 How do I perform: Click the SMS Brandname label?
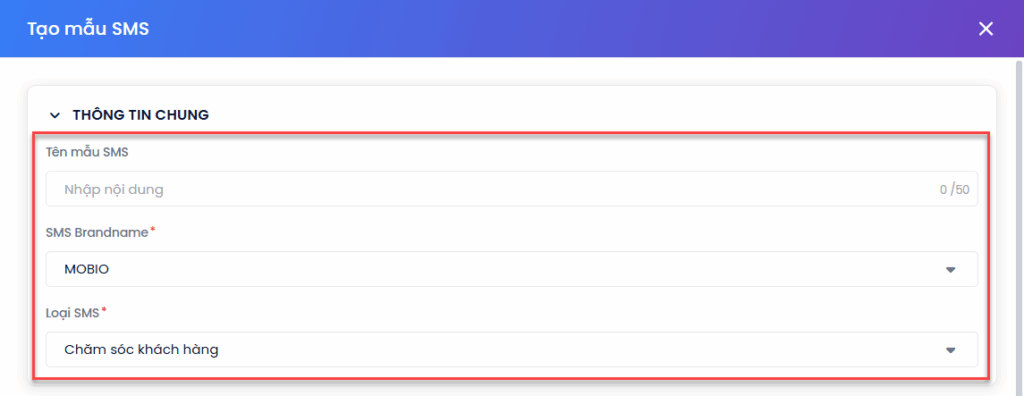[x=97, y=233]
